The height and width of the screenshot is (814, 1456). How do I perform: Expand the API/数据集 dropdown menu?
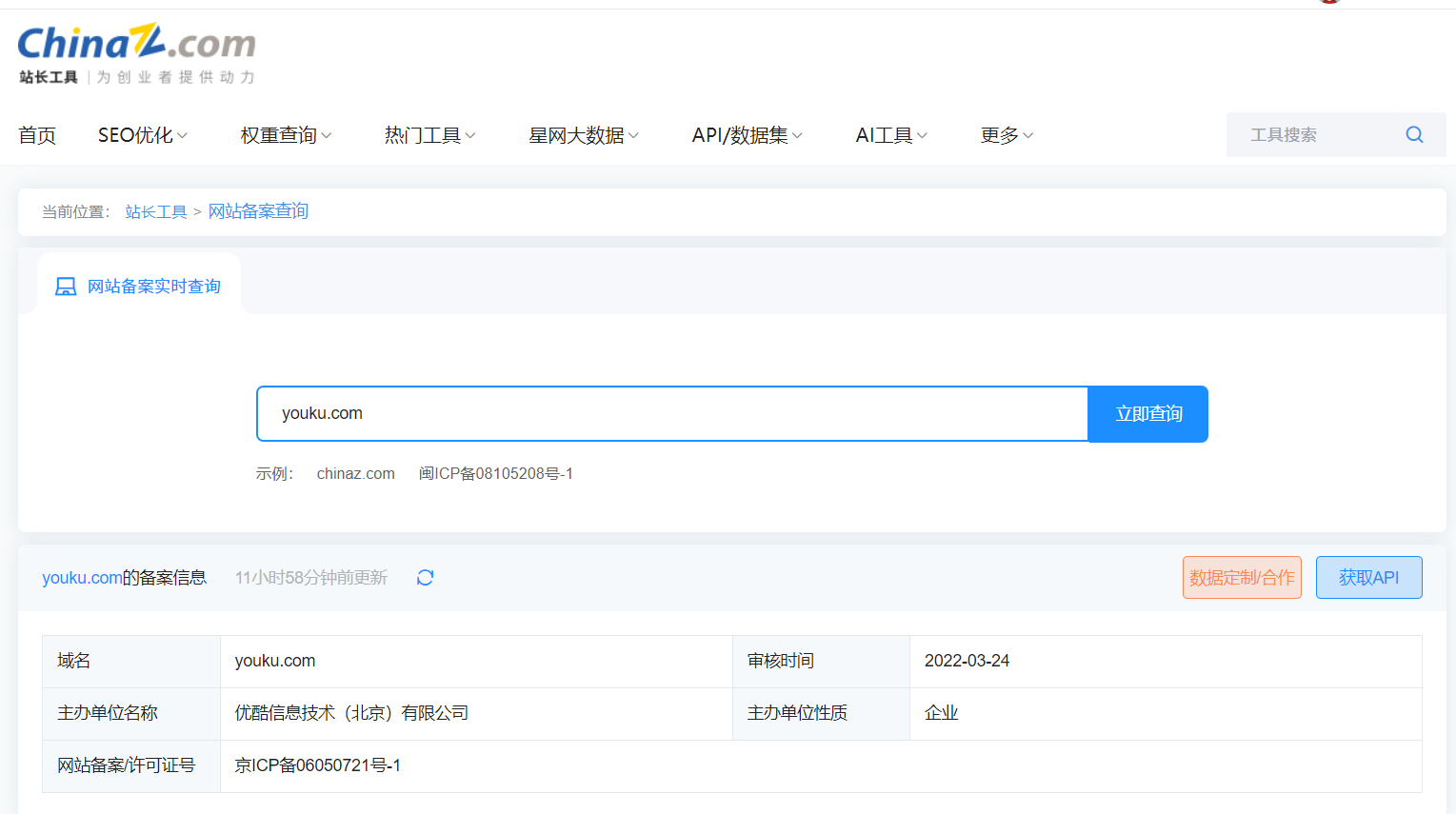pos(748,135)
